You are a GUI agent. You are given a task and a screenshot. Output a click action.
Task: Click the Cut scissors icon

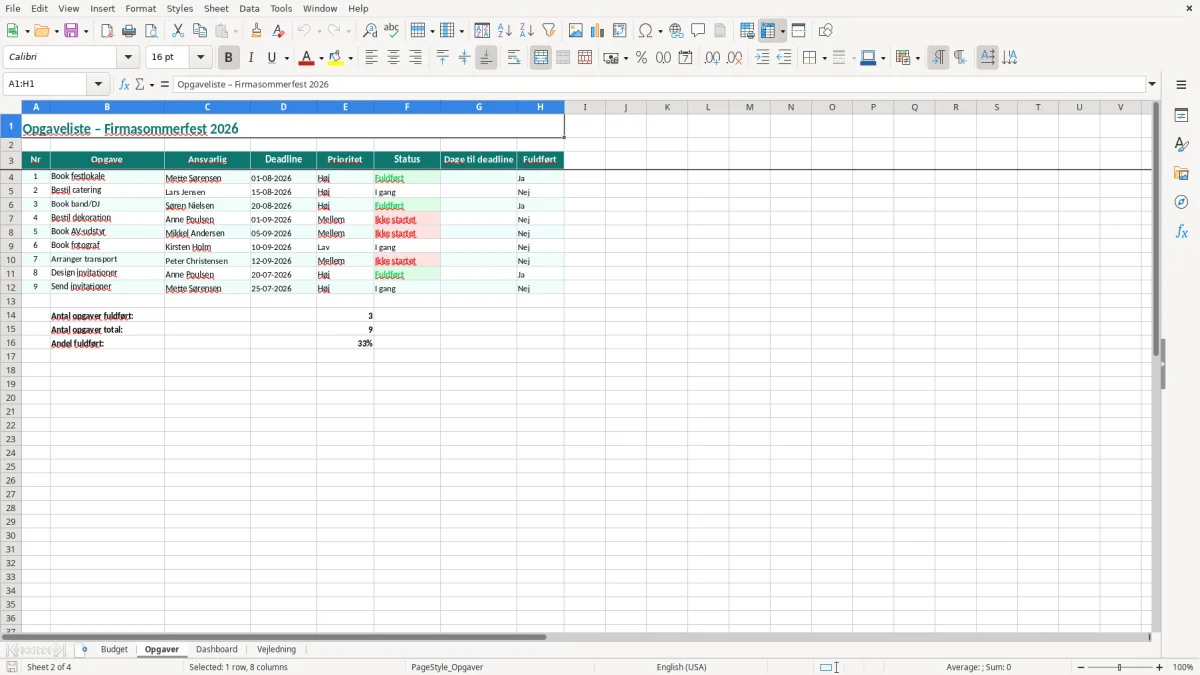(178, 31)
